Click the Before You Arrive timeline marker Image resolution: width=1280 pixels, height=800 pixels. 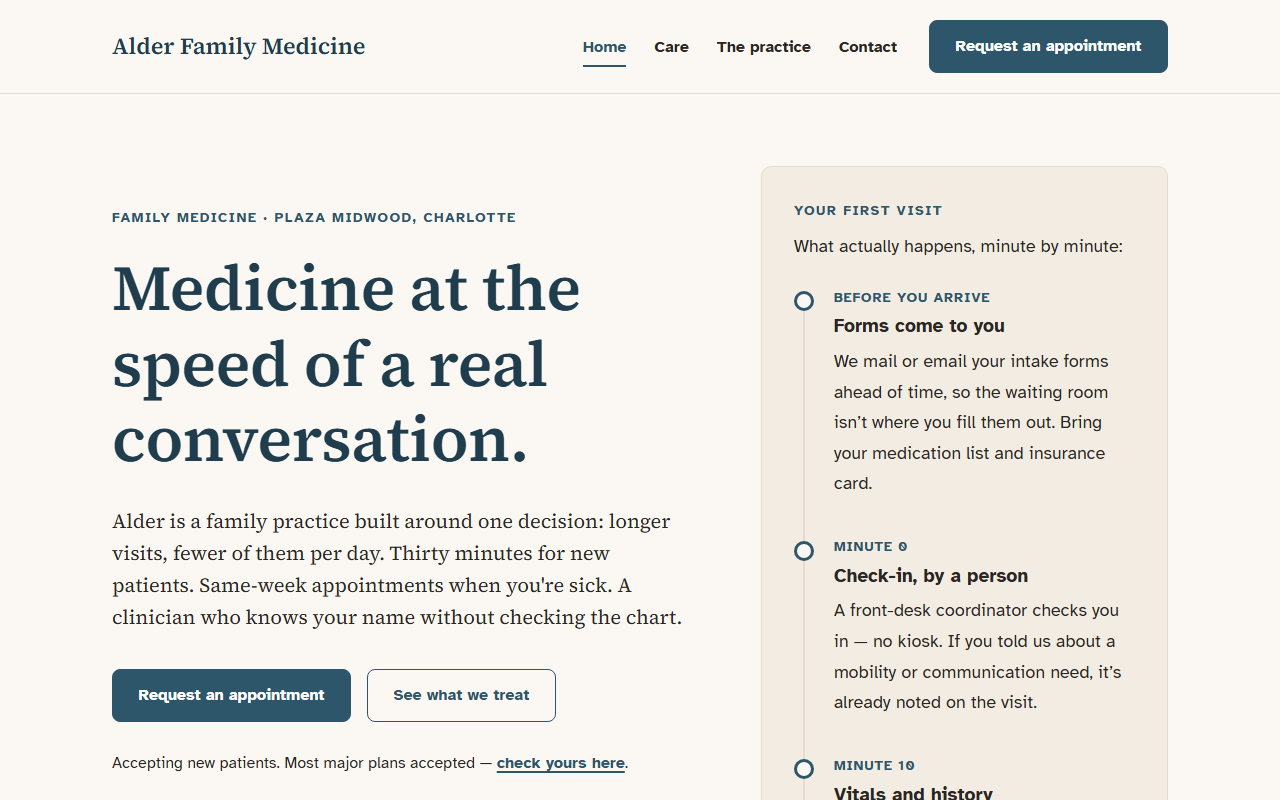(x=804, y=301)
